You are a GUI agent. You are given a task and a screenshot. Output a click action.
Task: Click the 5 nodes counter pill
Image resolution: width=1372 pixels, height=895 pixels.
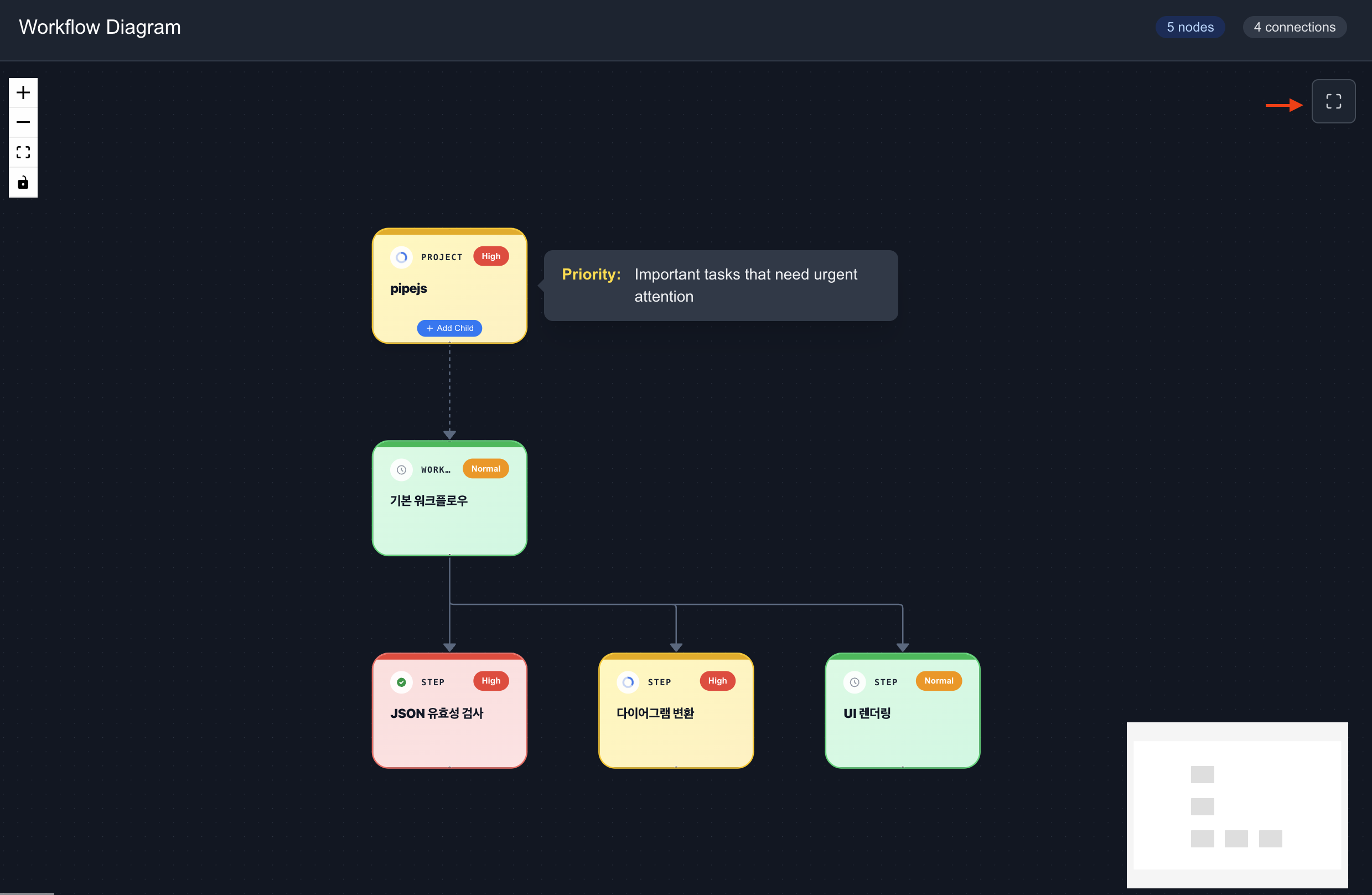click(1190, 27)
